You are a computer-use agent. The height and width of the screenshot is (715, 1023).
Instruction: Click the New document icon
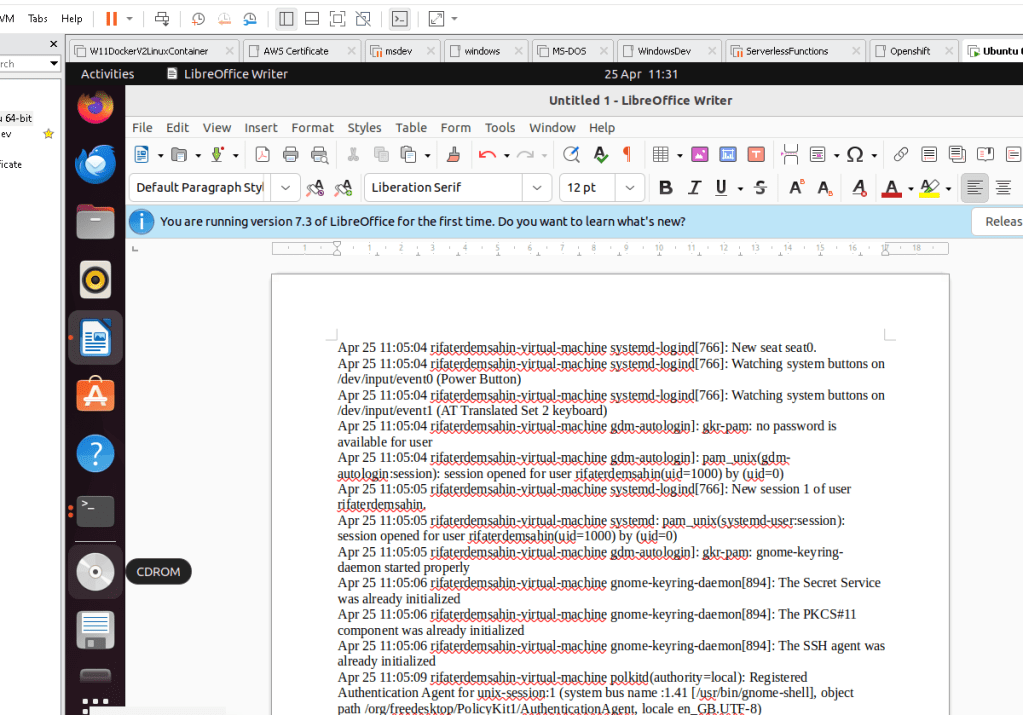141,155
